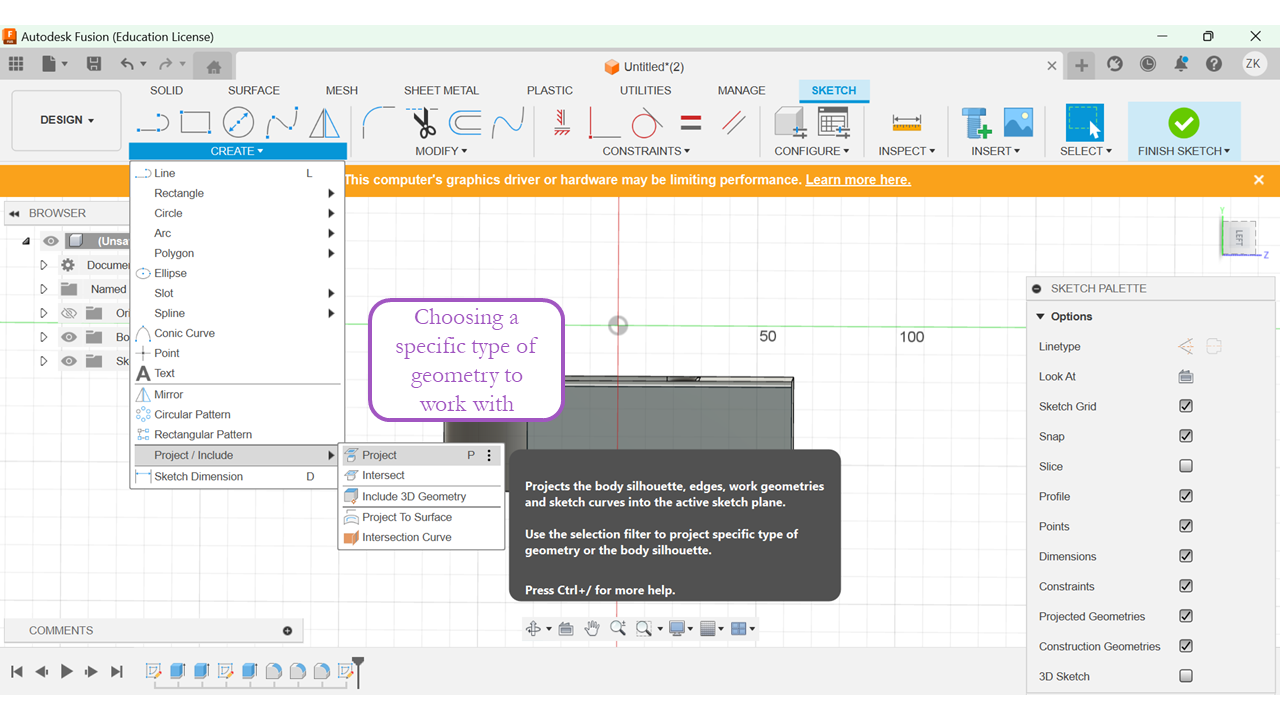Choose the Spline tool icon in toolbar
The width and height of the screenshot is (1280, 720).
[x=281, y=123]
